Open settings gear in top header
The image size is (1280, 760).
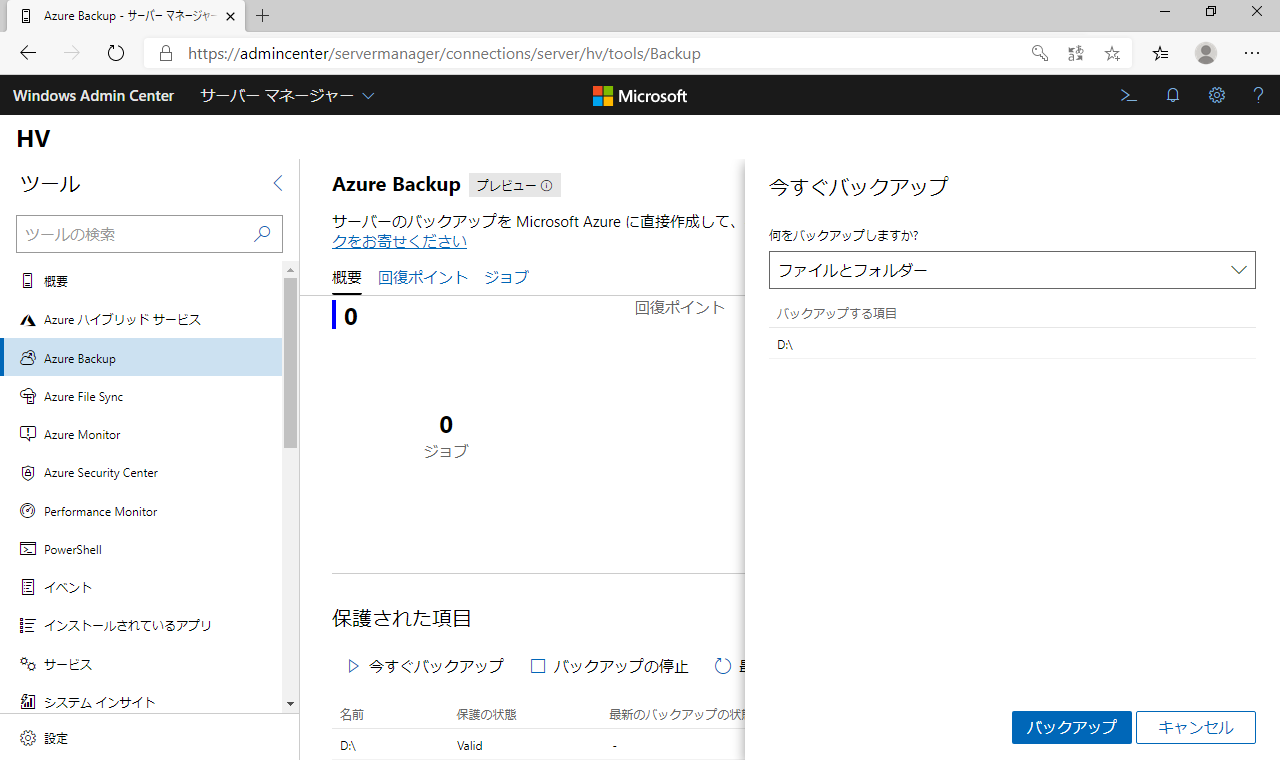point(1217,96)
